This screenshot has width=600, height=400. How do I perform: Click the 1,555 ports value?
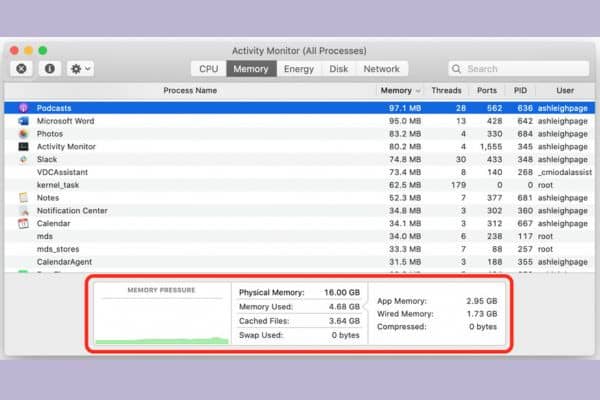pyautogui.click(x=491, y=147)
